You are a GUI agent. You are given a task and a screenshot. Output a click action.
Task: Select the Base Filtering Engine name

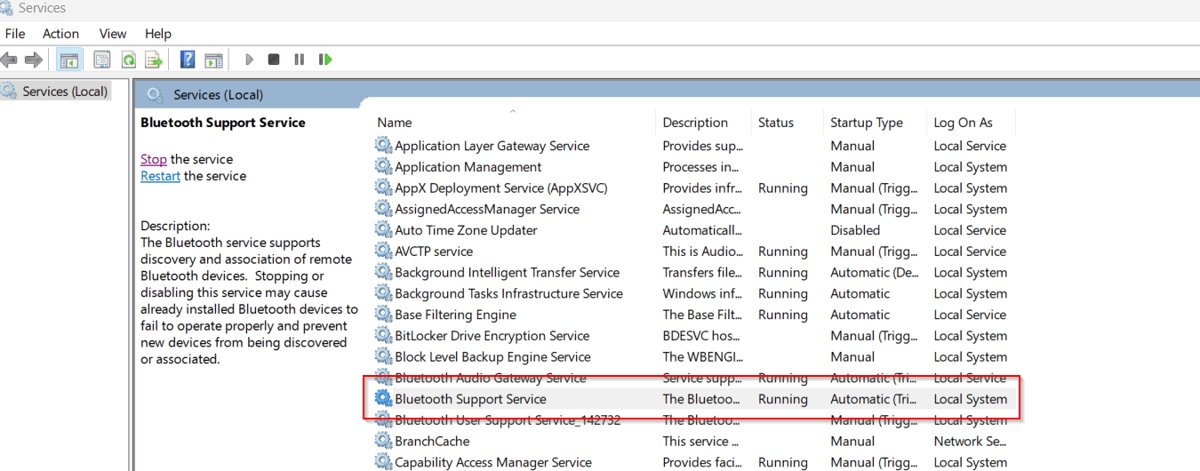click(x=455, y=314)
